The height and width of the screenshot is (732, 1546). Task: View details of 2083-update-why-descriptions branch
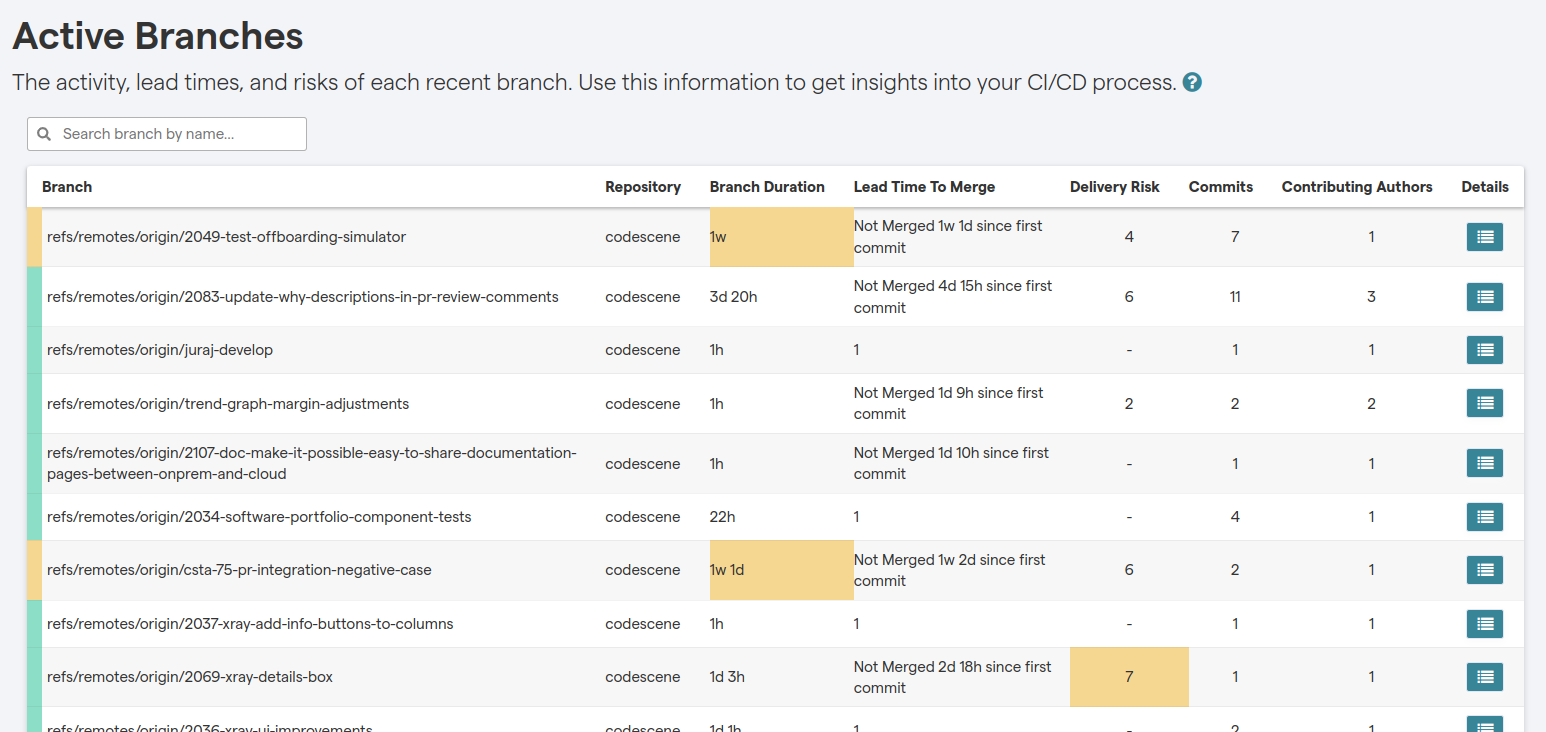1484,296
